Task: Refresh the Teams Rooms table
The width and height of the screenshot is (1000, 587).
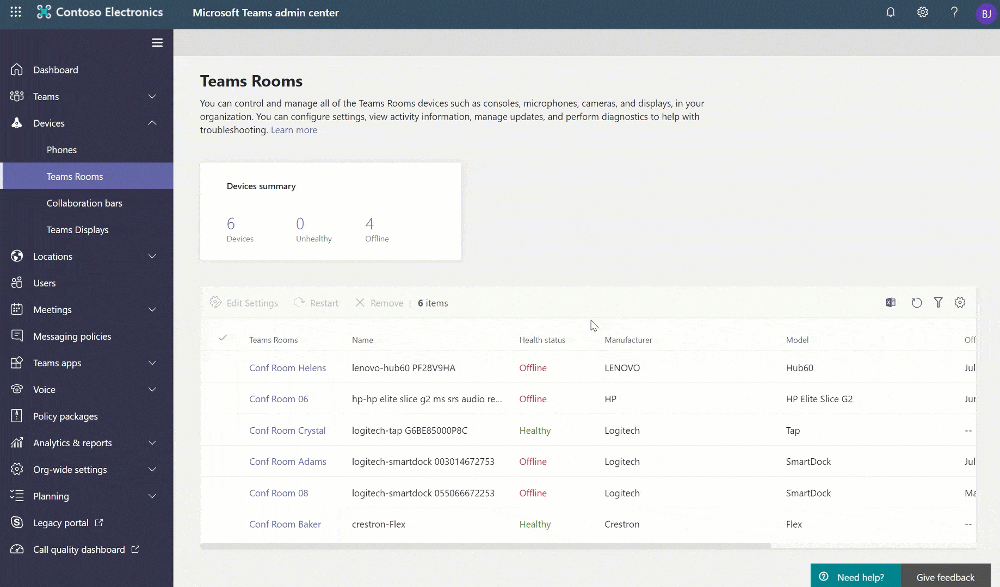Action: pos(916,303)
